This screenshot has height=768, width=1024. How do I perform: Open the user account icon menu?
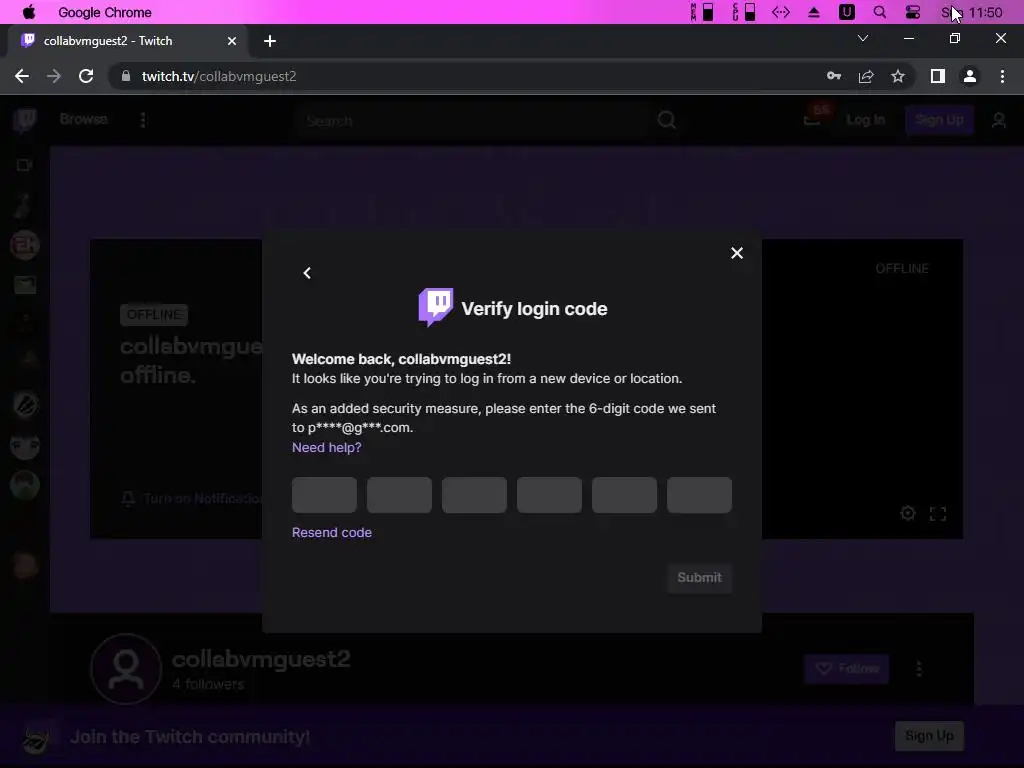(999, 120)
